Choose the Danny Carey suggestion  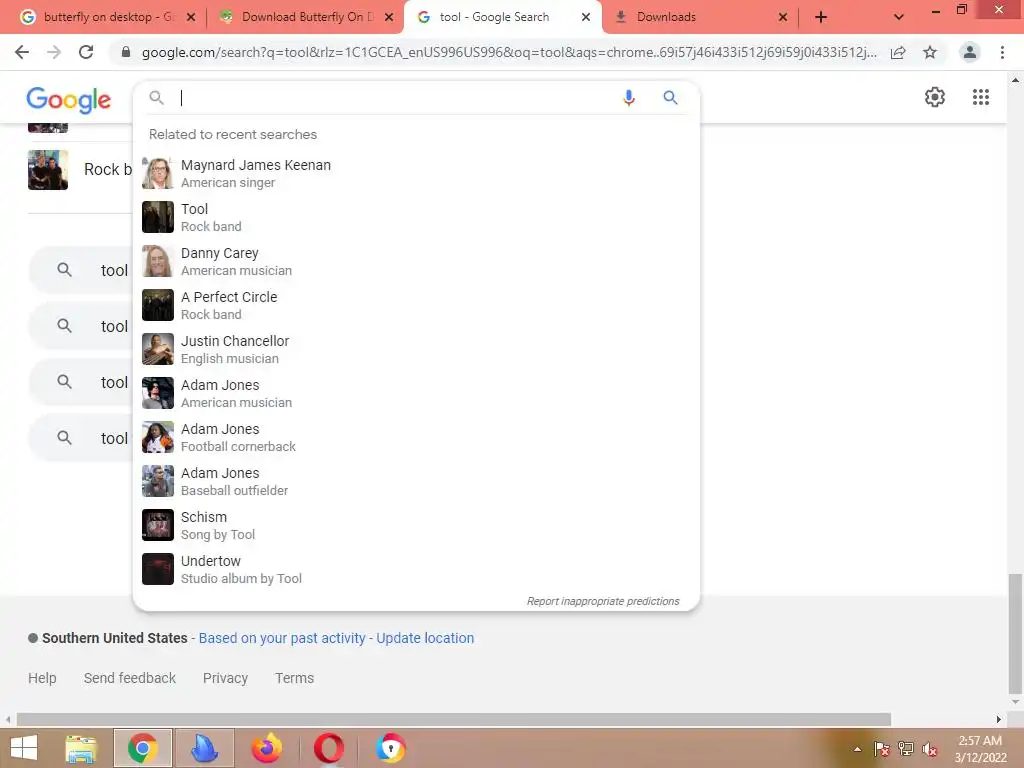416,261
